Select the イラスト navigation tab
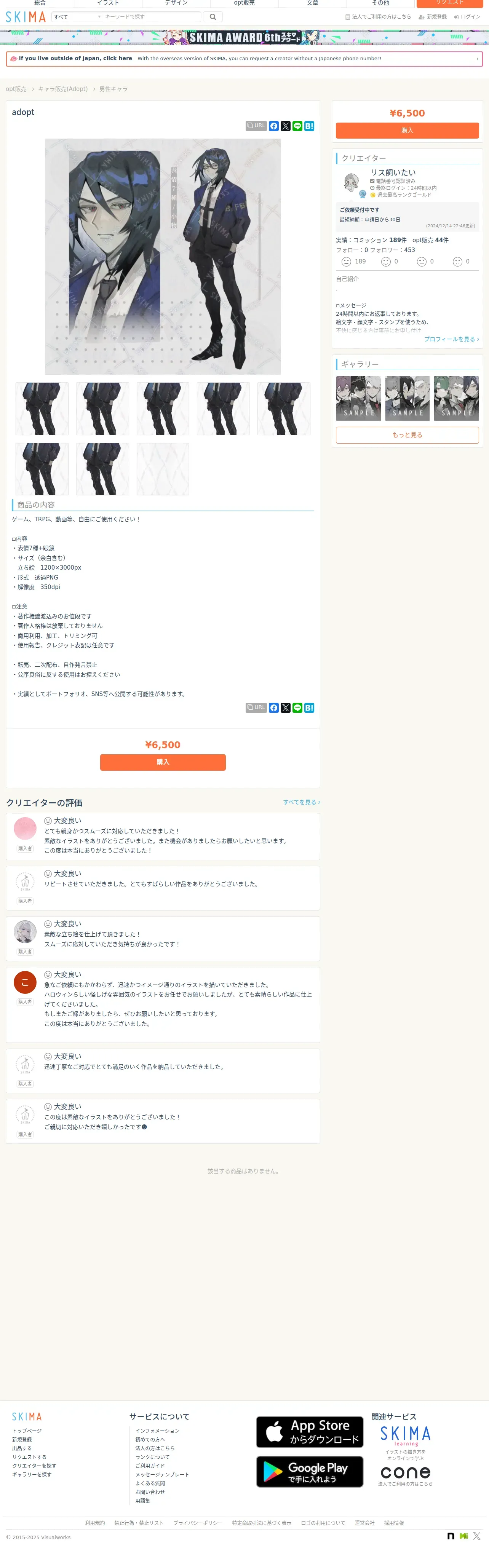 pyautogui.click(x=108, y=3)
